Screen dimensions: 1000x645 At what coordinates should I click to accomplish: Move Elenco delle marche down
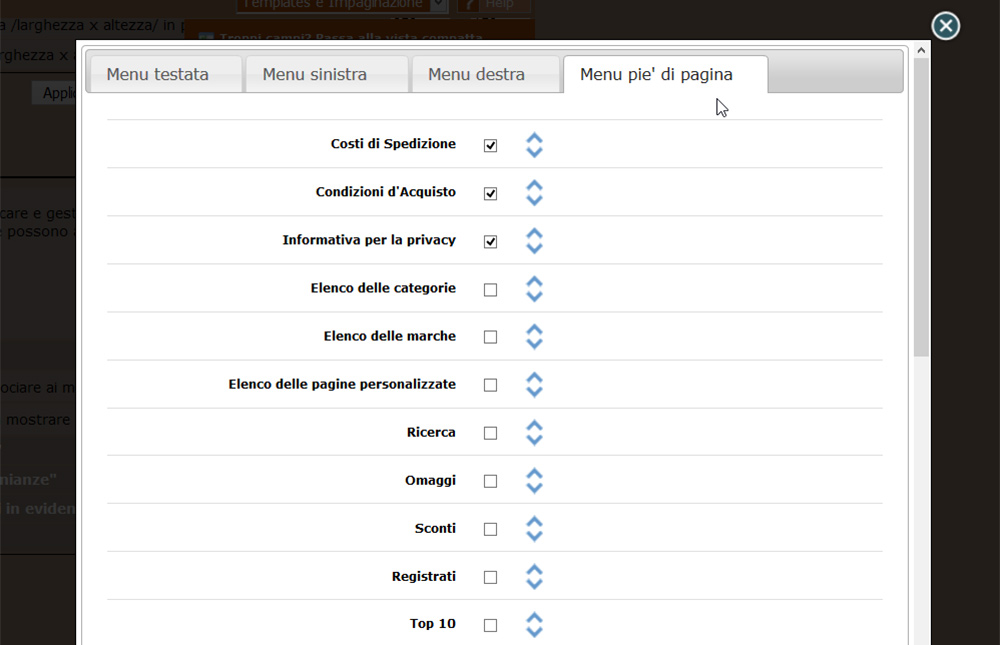tap(534, 344)
